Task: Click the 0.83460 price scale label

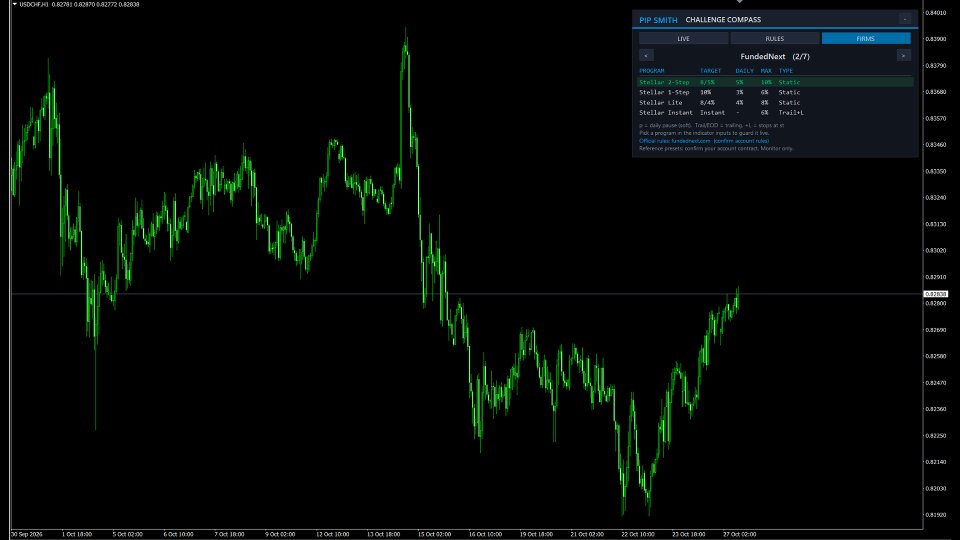Action: coord(936,145)
